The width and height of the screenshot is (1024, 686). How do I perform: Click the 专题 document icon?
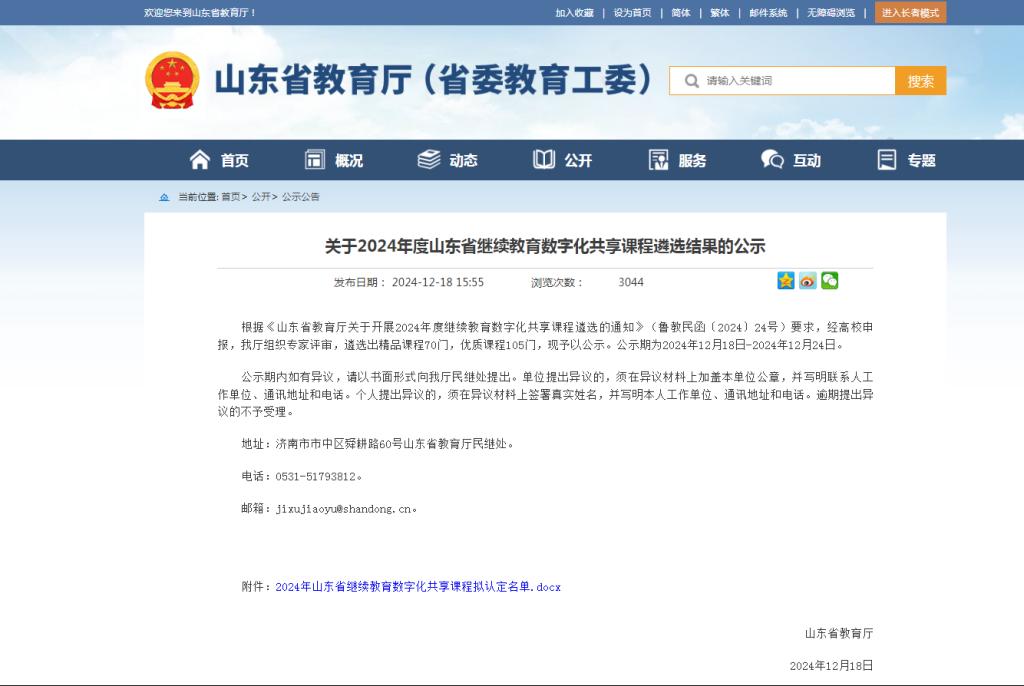pyautogui.click(x=887, y=159)
